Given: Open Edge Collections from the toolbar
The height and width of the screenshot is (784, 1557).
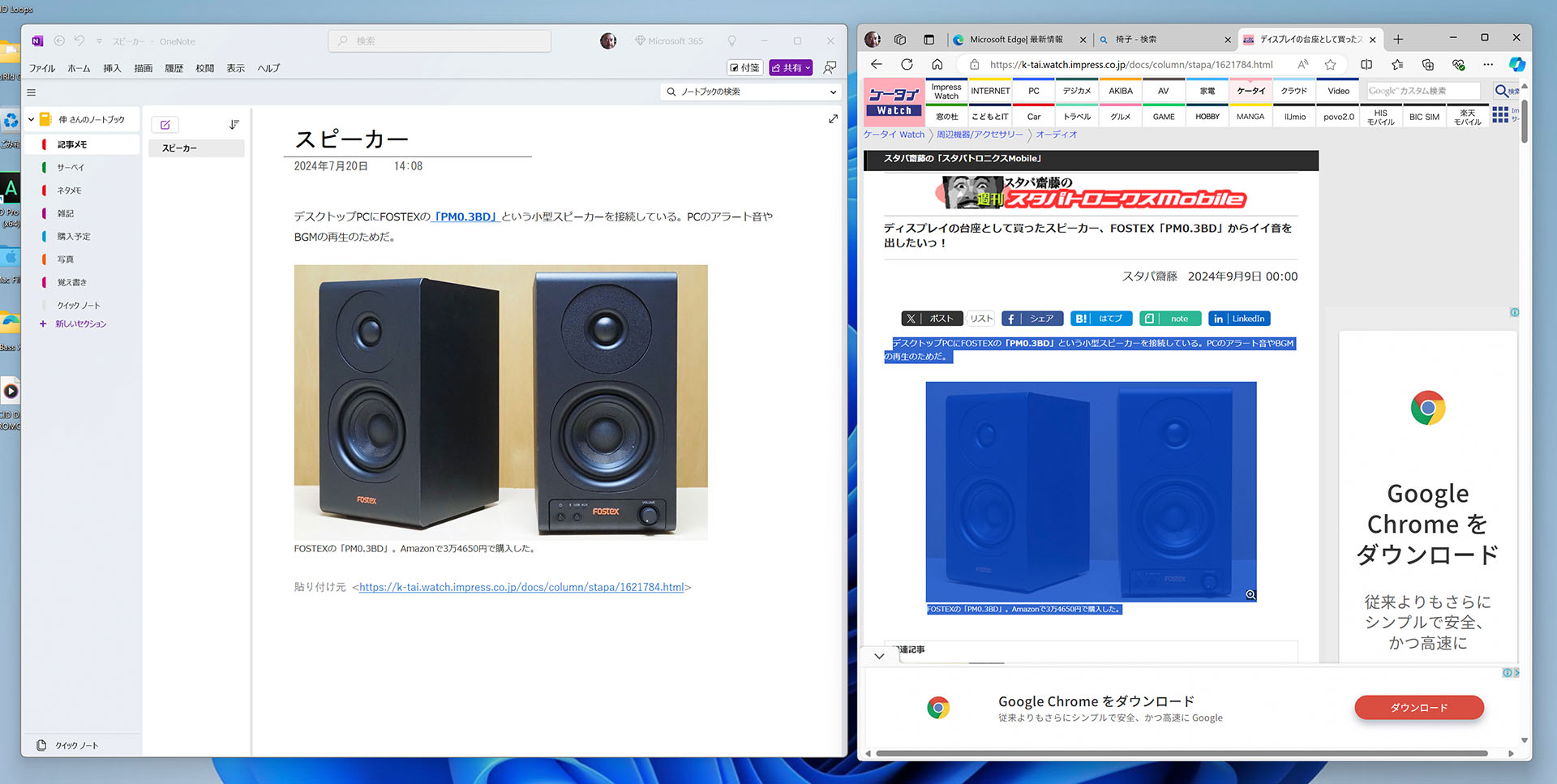Looking at the screenshot, I should click(1427, 64).
